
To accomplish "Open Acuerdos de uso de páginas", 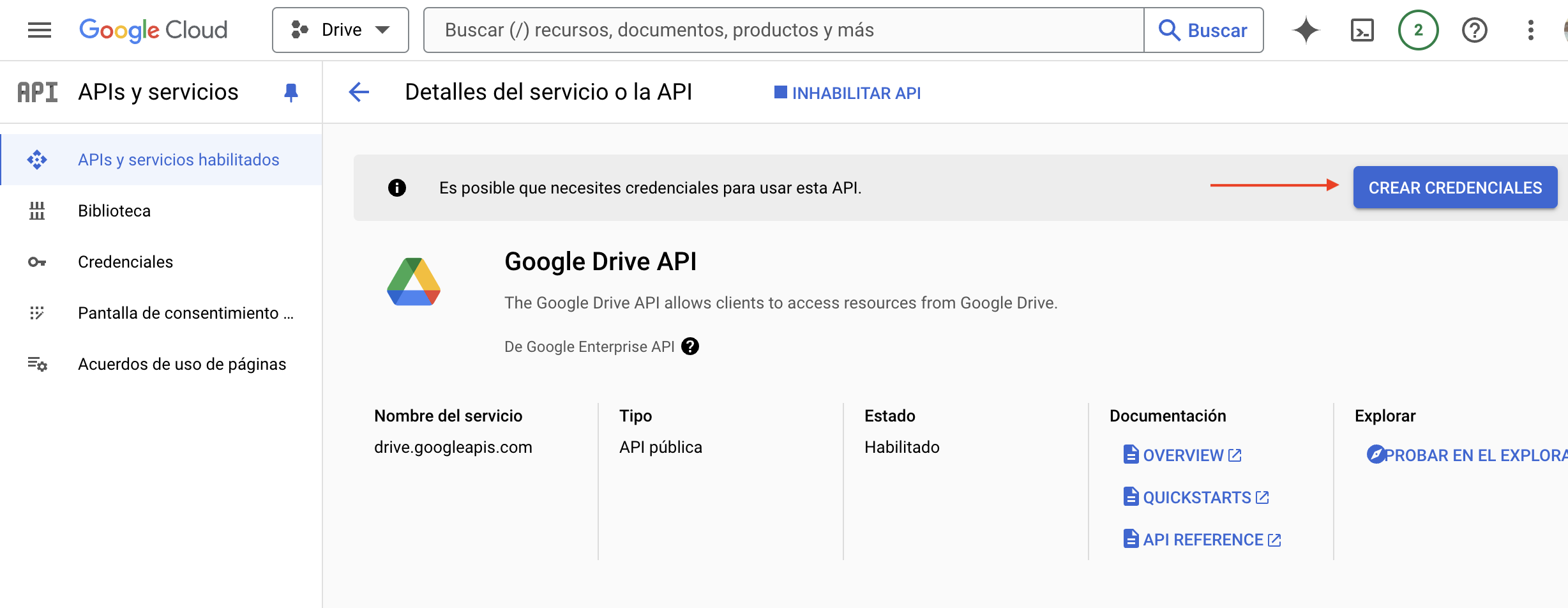I will [x=182, y=364].
